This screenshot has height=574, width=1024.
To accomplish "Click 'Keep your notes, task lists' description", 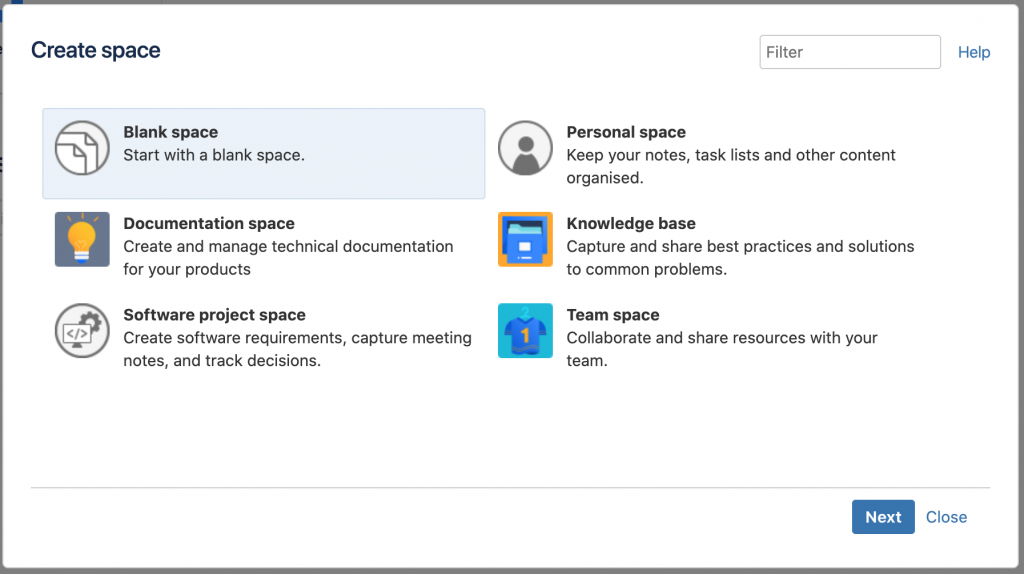I will (731, 166).
